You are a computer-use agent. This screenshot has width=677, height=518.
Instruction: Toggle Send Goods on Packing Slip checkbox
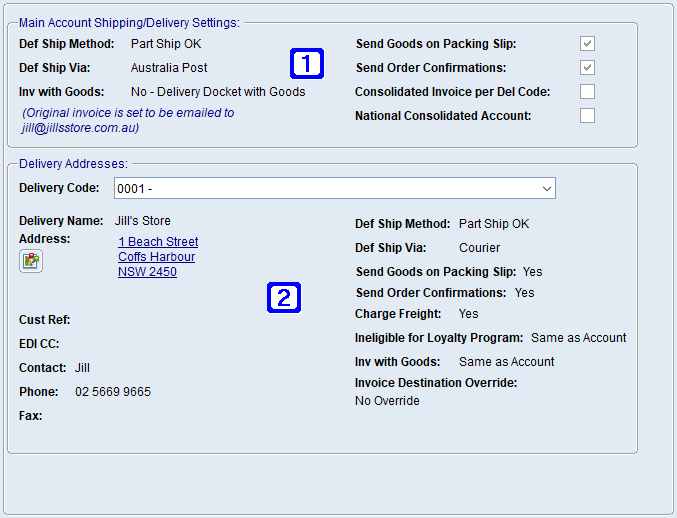coord(587,44)
